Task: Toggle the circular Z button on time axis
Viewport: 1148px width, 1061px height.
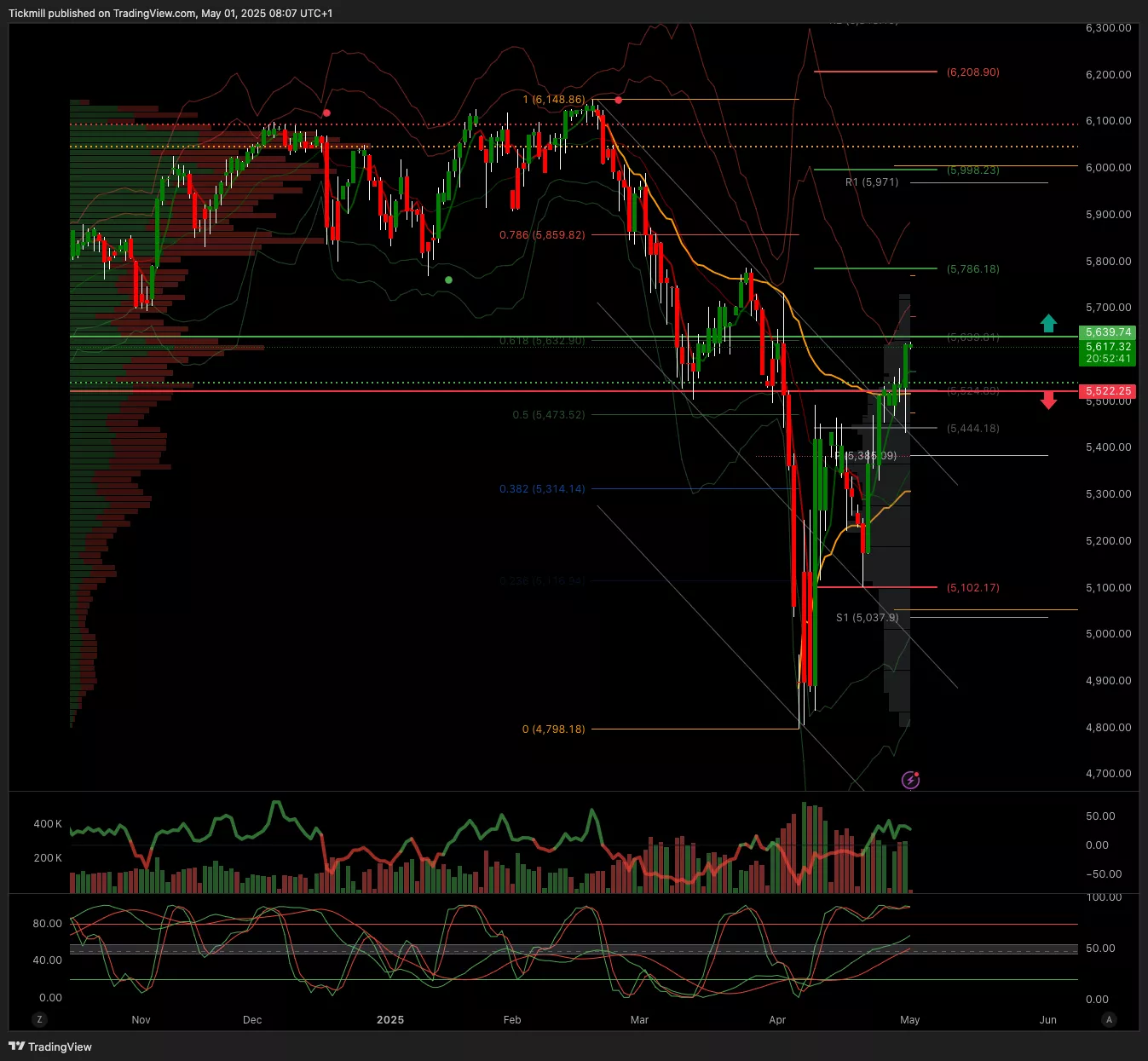Action: [x=38, y=1019]
